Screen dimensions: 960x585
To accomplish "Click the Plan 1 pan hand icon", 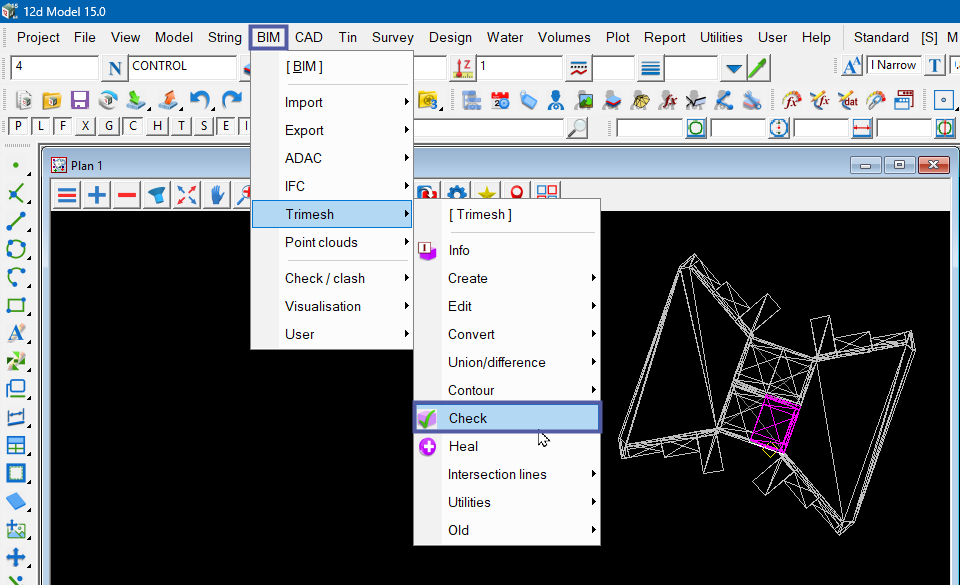I will tap(217, 195).
